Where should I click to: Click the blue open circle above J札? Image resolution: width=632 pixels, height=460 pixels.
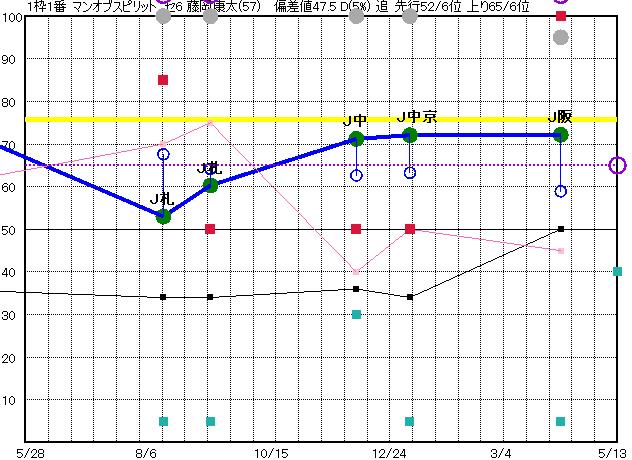(164, 155)
